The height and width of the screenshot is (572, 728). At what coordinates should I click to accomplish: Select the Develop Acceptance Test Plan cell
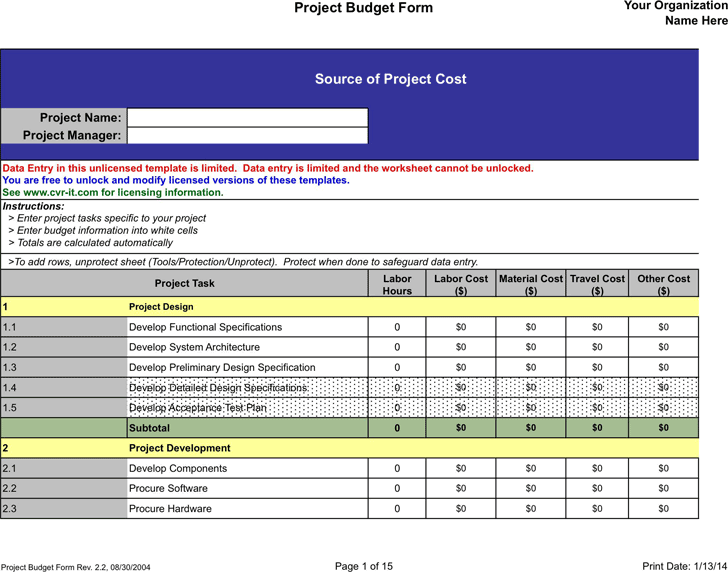click(x=247, y=408)
